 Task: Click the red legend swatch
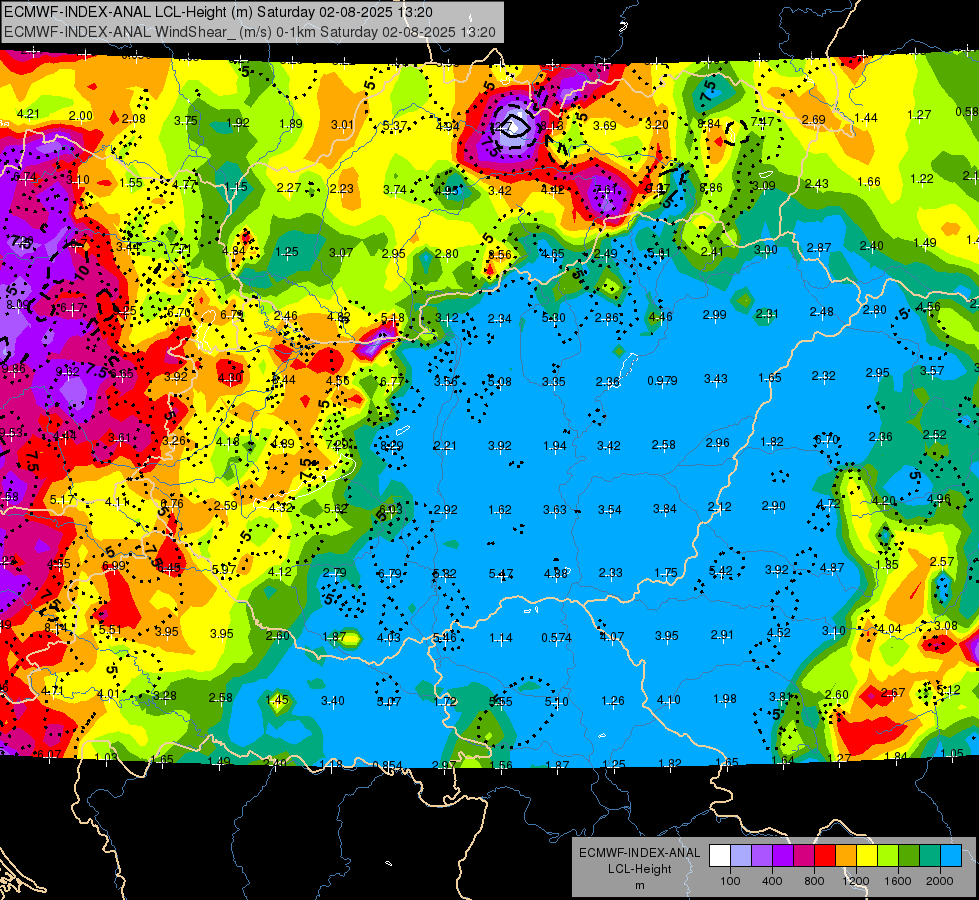[825, 856]
